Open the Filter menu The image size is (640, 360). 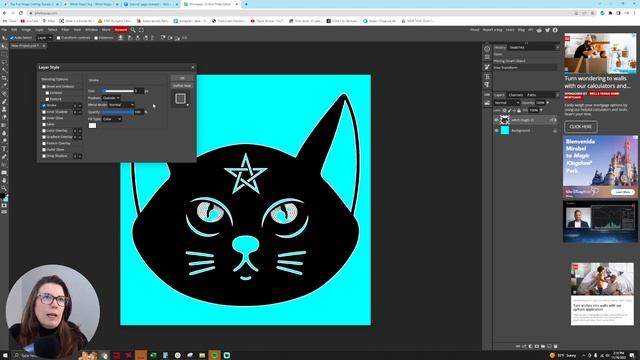(x=65, y=30)
